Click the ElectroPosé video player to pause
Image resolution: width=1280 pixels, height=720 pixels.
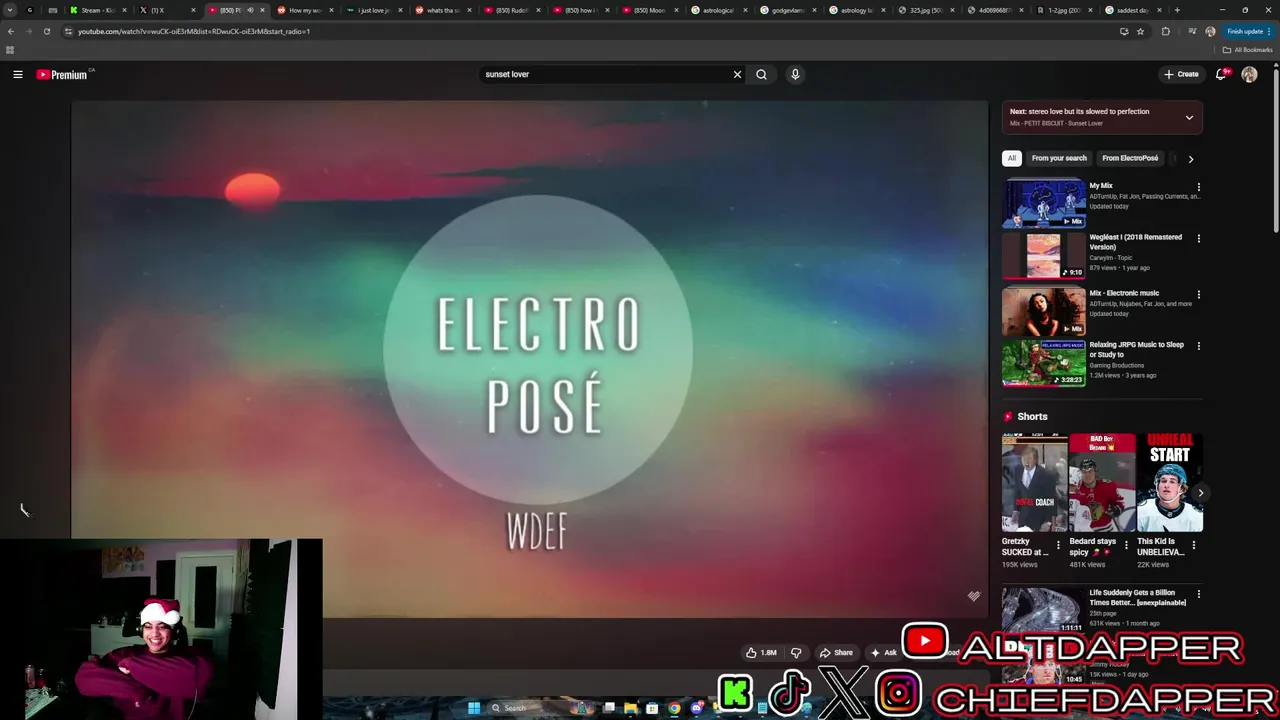point(529,360)
